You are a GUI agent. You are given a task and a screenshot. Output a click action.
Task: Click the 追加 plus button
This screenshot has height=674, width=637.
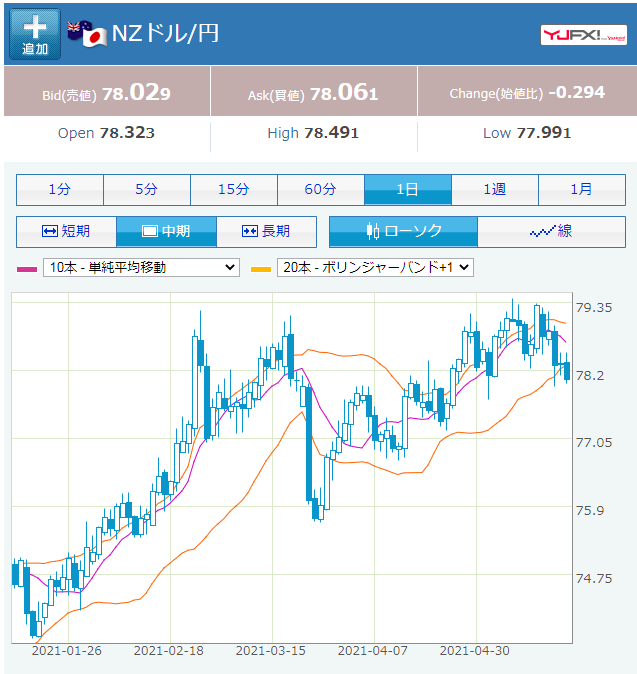pyautogui.click(x=35, y=34)
